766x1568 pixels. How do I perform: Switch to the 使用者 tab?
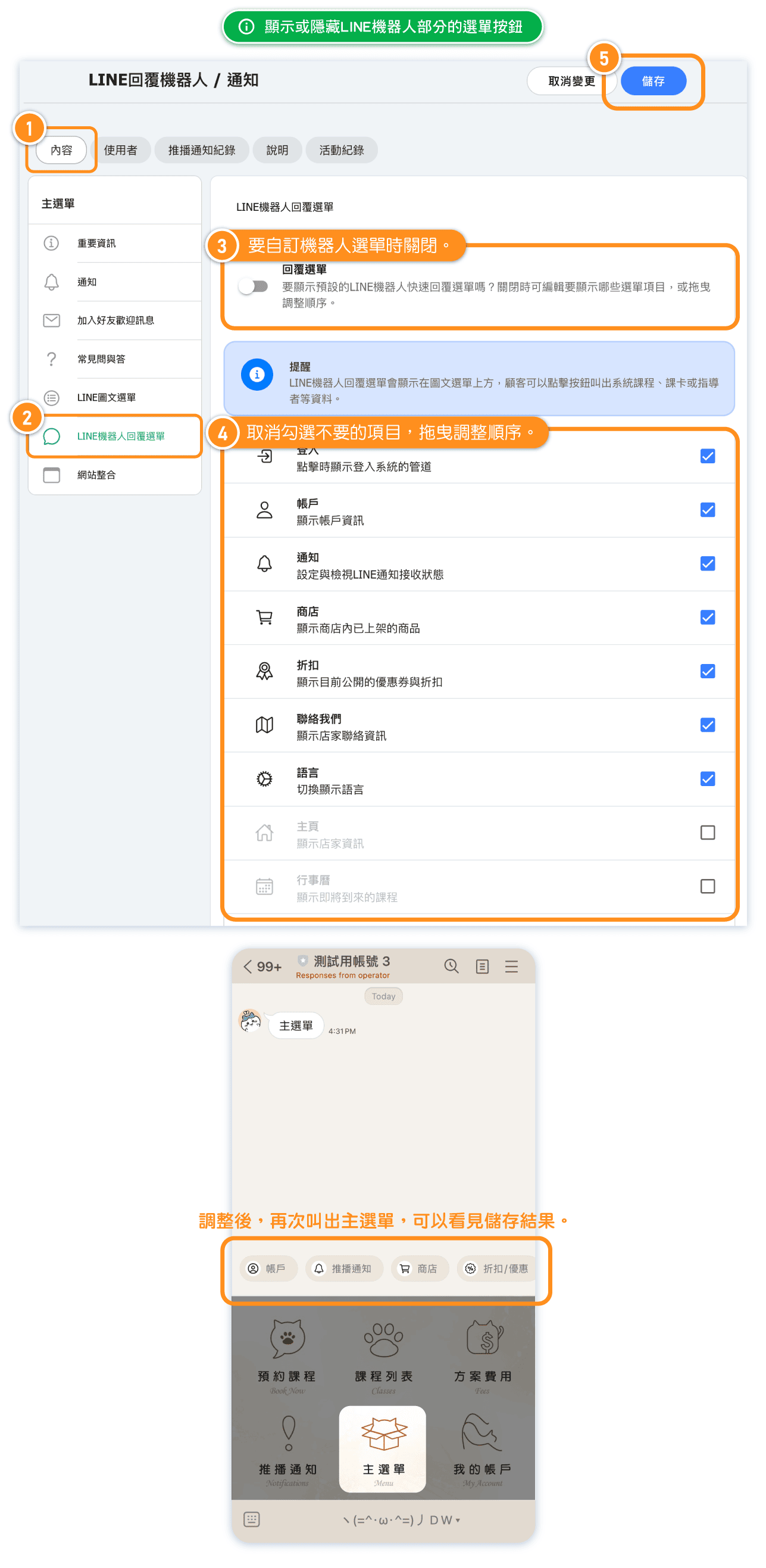tap(120, 150)
